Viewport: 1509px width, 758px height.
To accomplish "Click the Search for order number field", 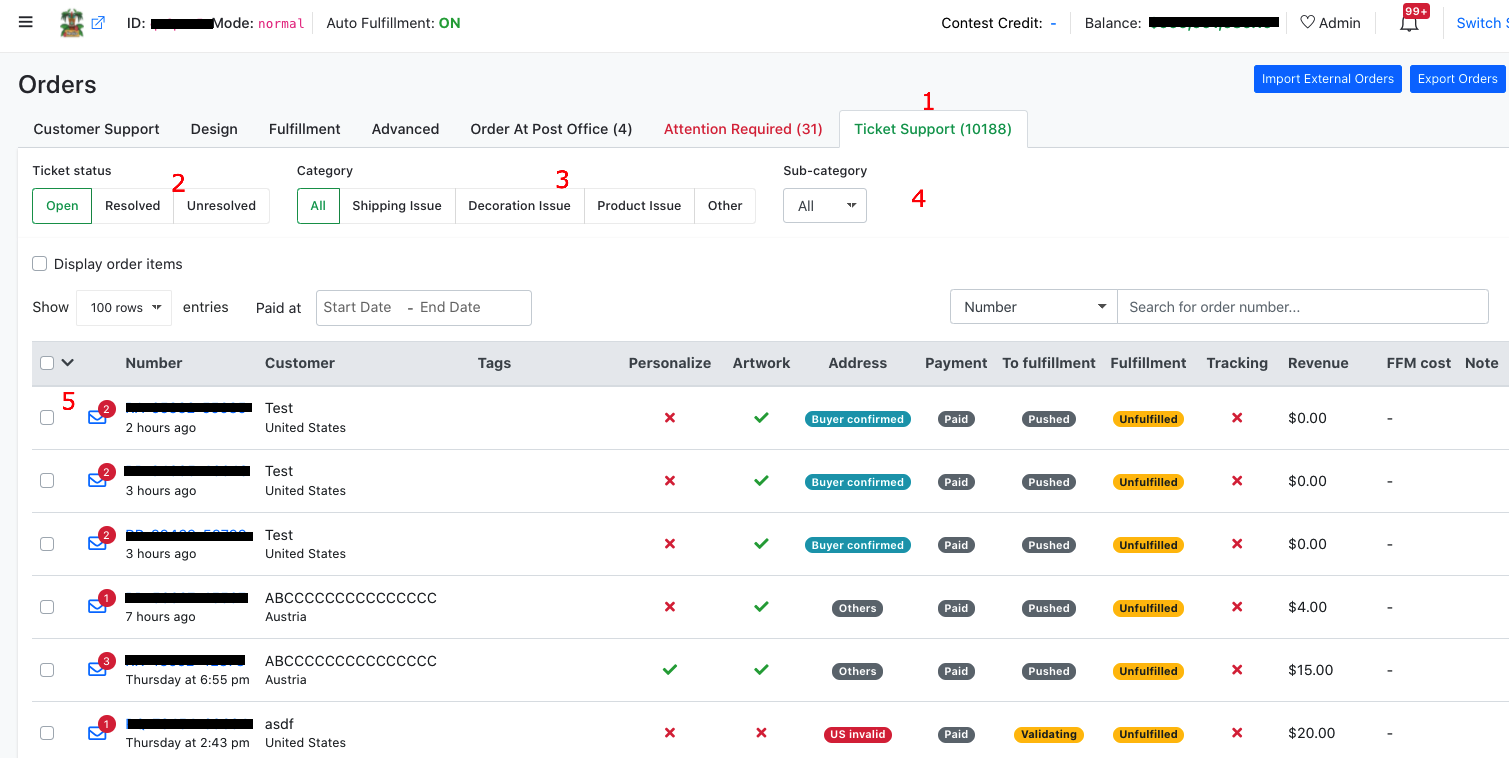I will click(x=1302, y=307).
